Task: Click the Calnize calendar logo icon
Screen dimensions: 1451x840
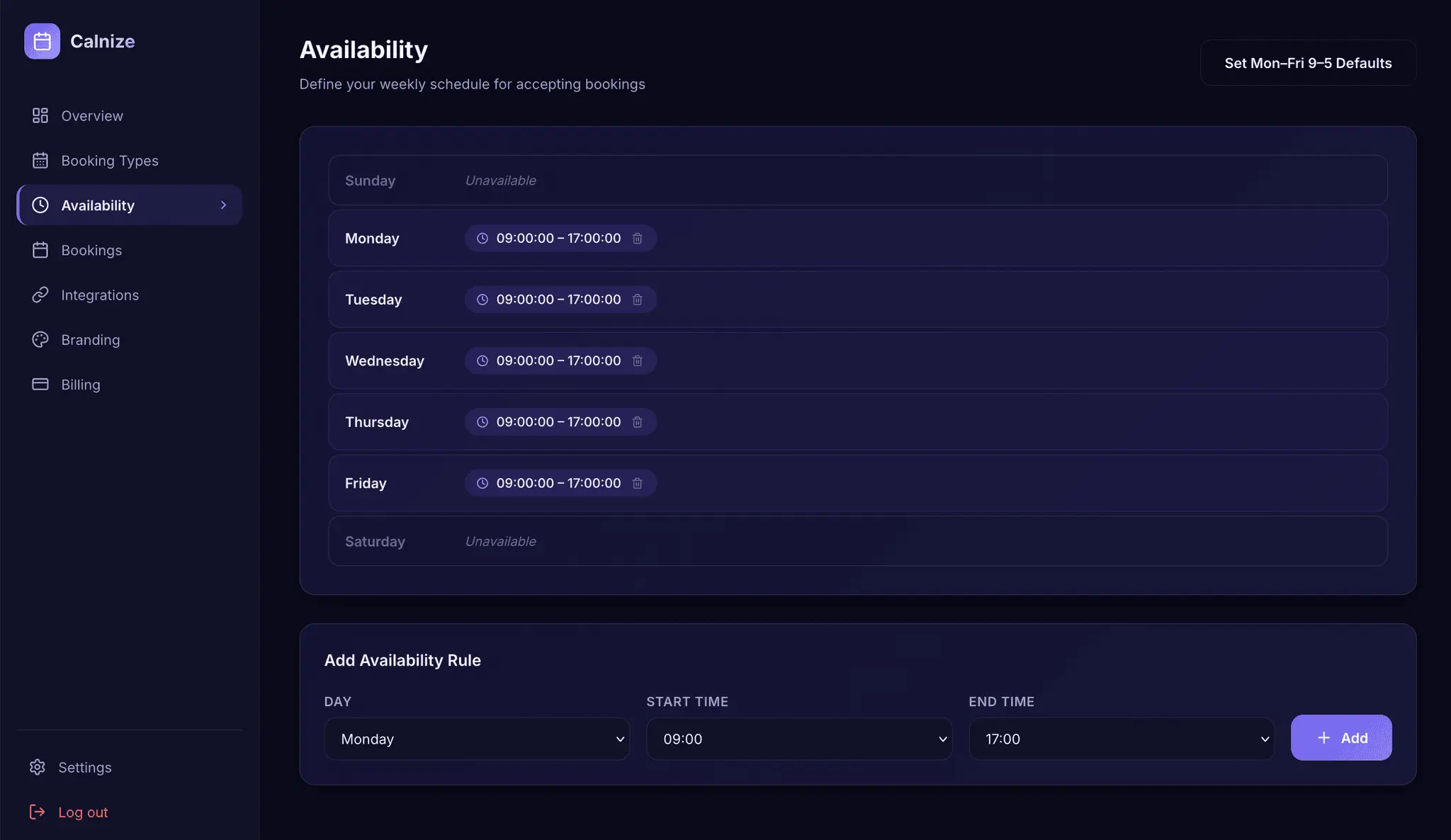Action: click(42, 41)
